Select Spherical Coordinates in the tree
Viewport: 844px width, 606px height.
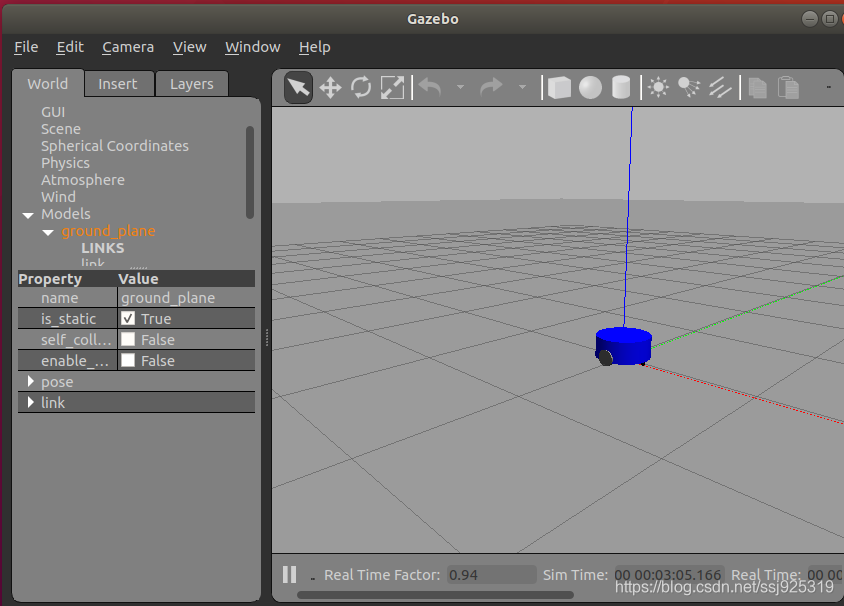click(115, 146)
